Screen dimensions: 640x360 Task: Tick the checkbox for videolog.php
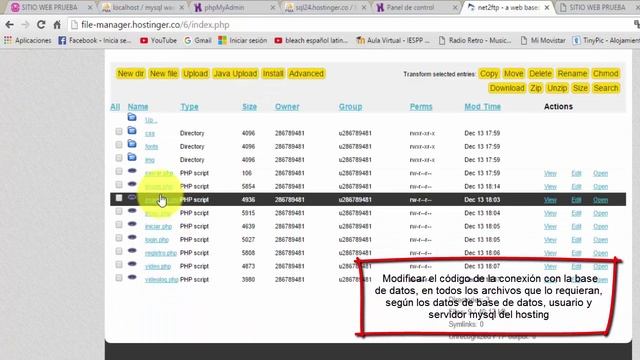pos(119,278)
